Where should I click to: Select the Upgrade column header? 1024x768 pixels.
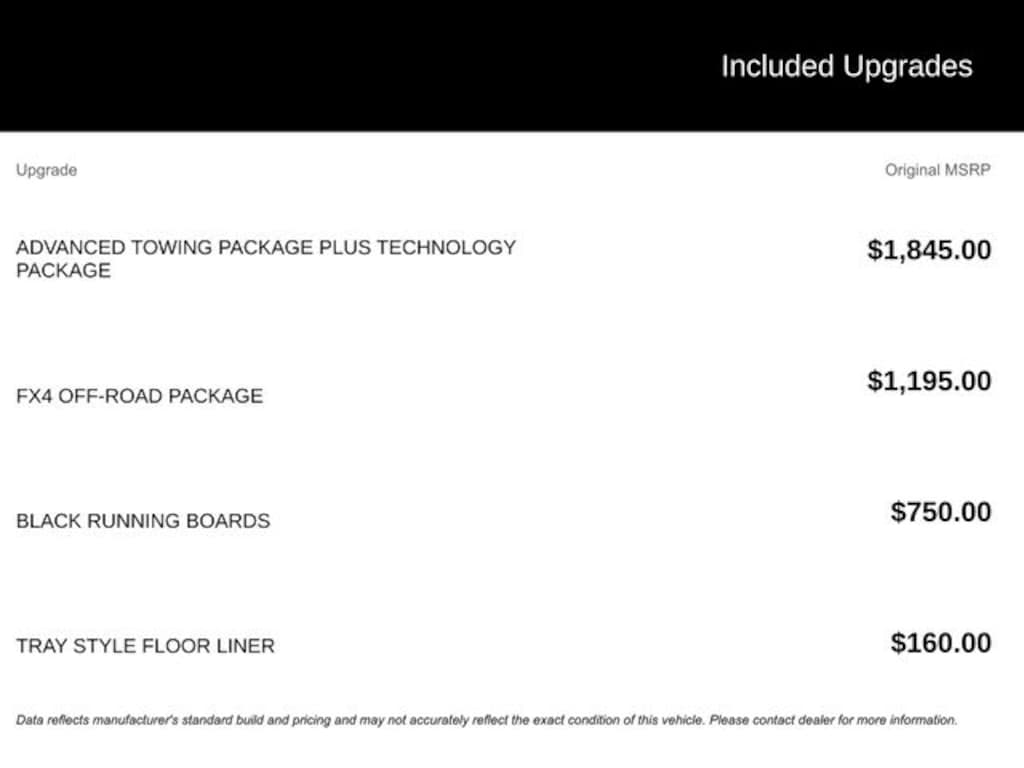pos(46,170)
